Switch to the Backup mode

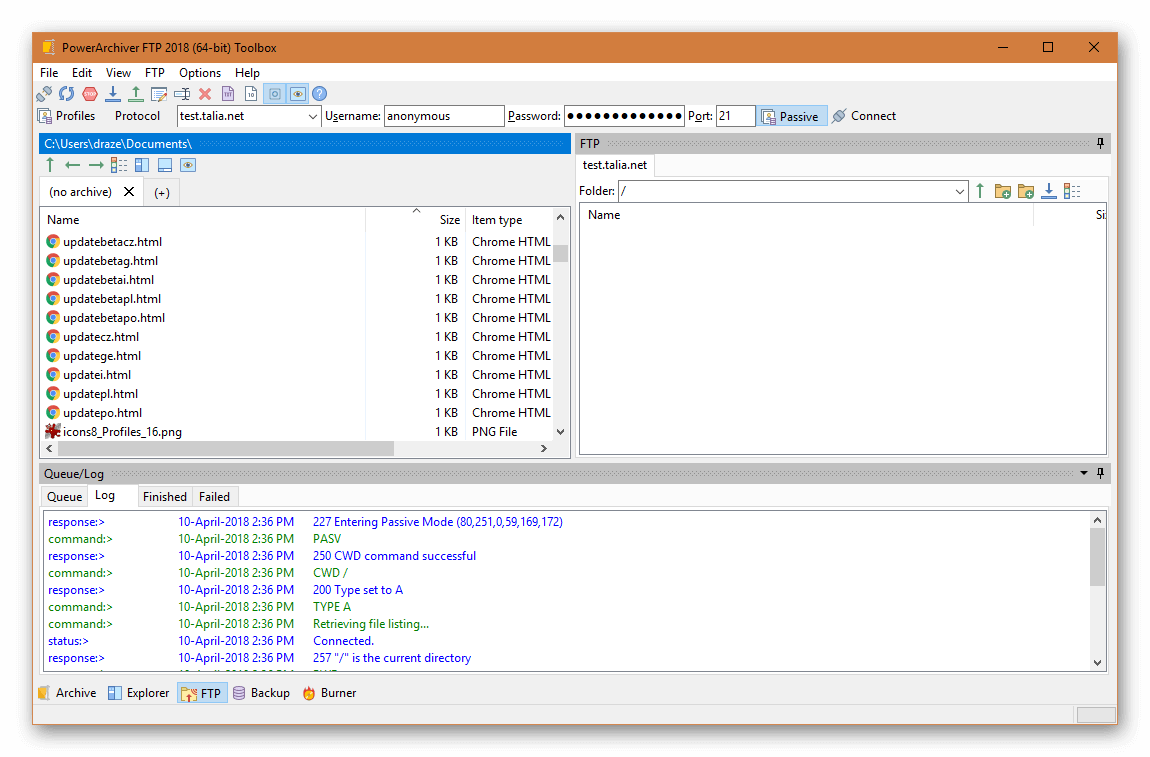click(x=262, y=693)
